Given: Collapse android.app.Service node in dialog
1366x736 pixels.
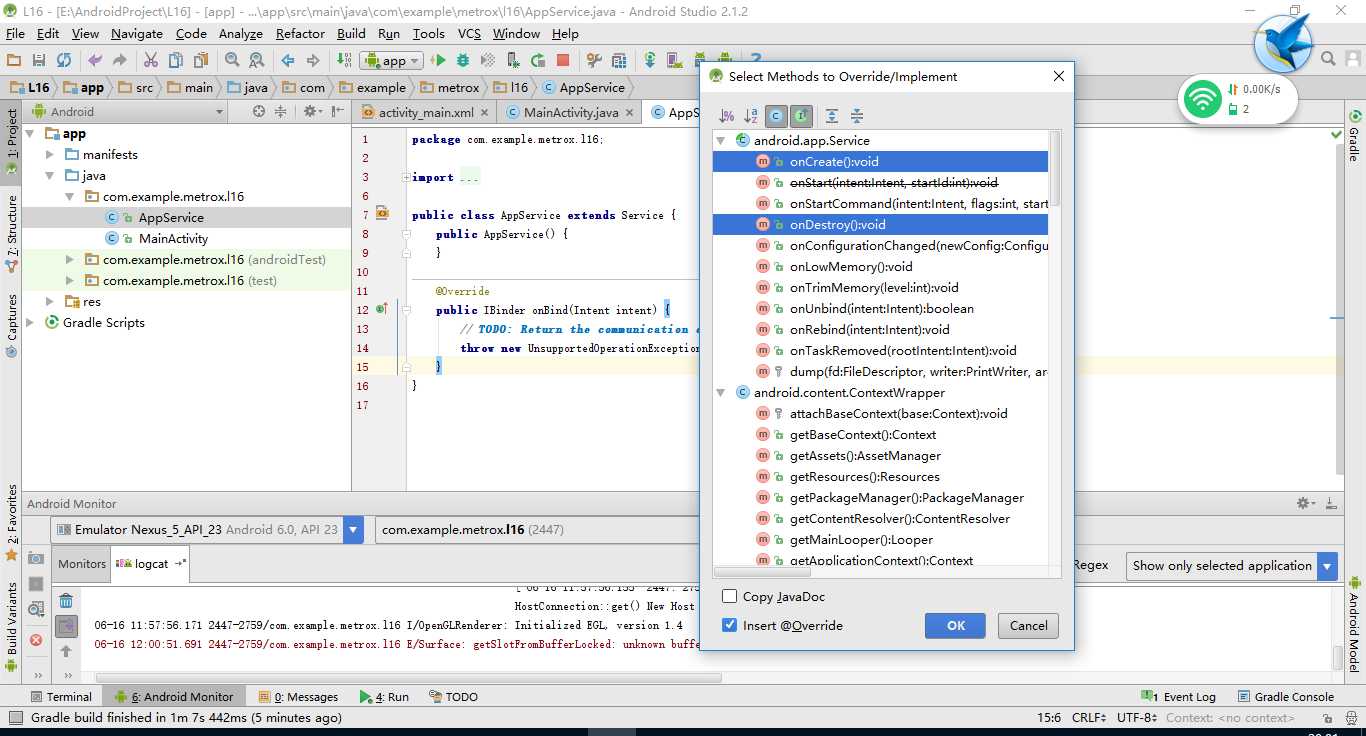Looking at the screenshot, I should tap(721, 141).
